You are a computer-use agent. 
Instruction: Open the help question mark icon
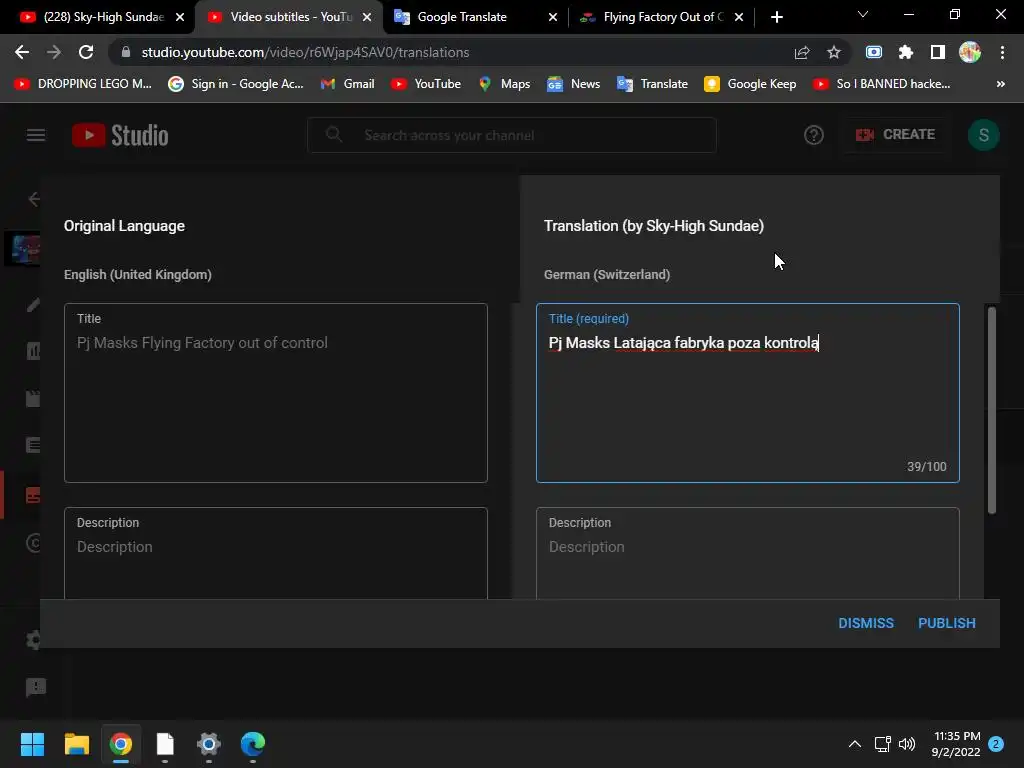[813, 135]
